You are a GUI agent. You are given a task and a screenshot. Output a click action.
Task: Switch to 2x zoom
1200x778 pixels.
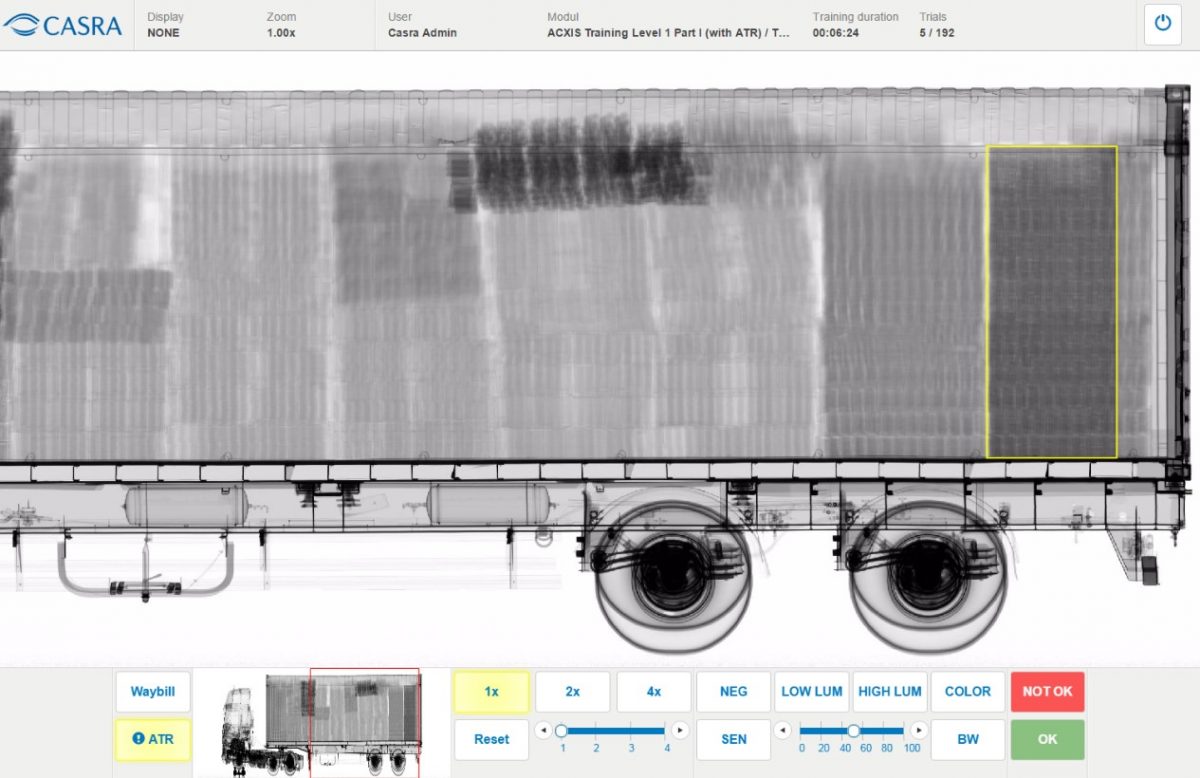572,692
